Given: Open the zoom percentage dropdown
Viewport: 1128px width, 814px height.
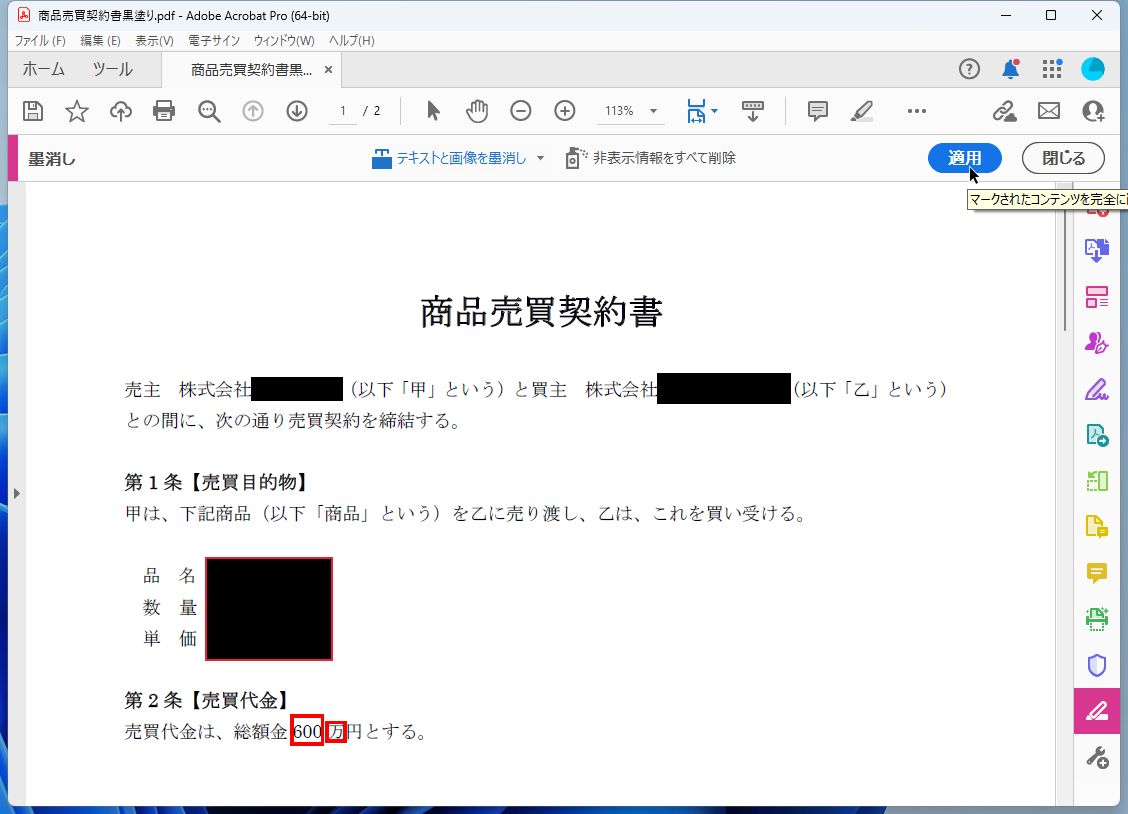Looking at the screenshot, I should [x=652, y=111].
